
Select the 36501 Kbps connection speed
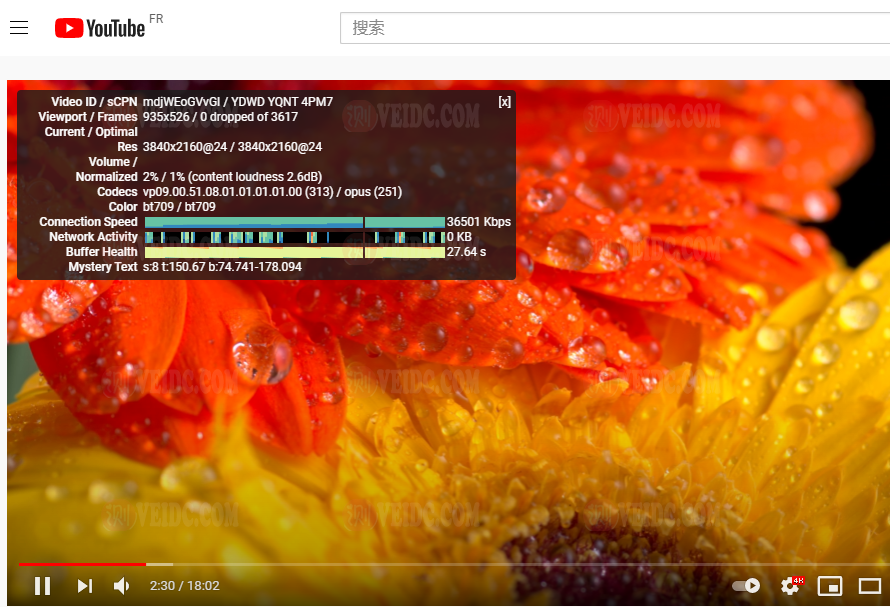coord(478,221)
